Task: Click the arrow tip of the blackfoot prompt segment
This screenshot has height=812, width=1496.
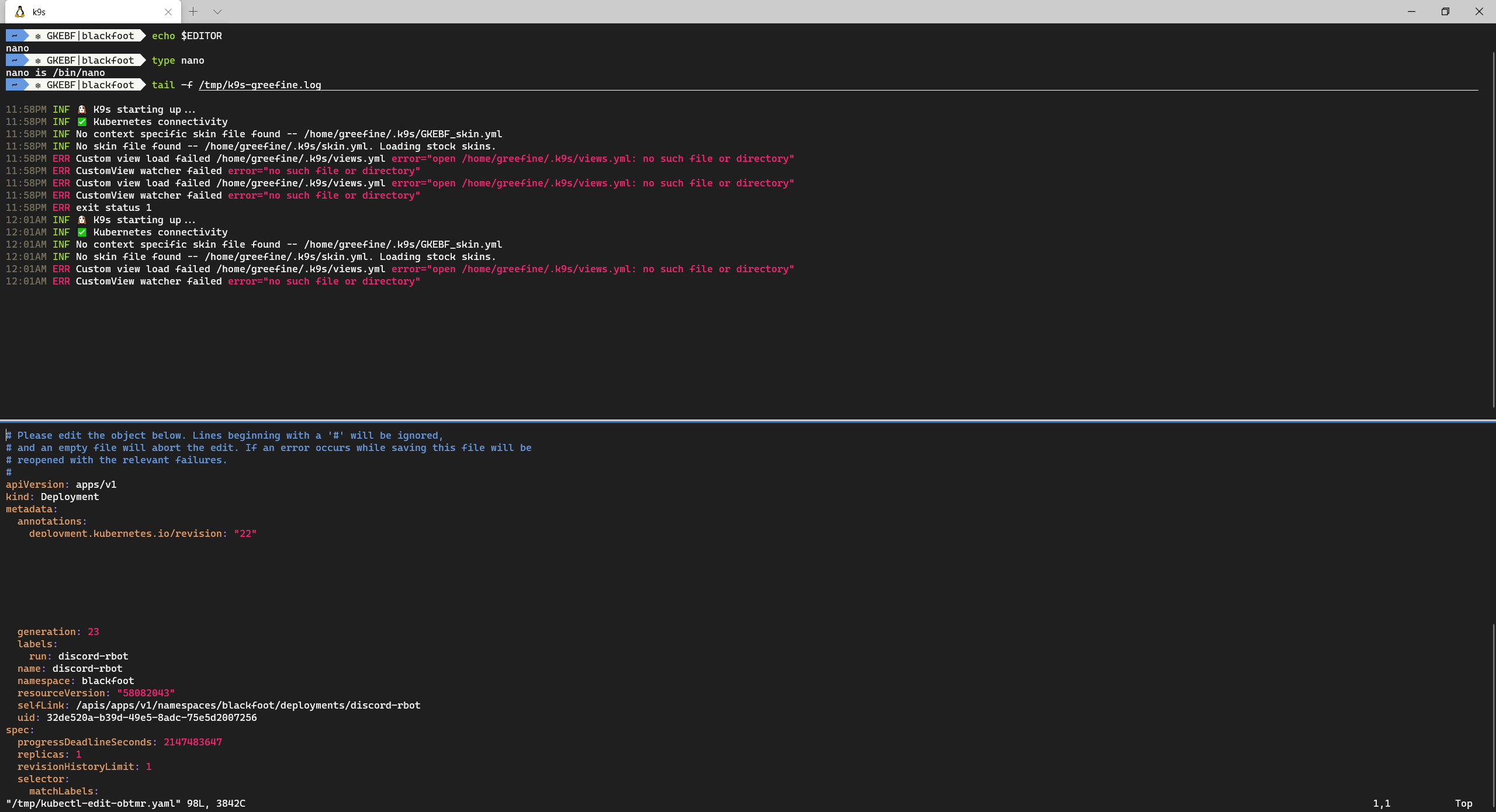Action: [x=144, y=36]
